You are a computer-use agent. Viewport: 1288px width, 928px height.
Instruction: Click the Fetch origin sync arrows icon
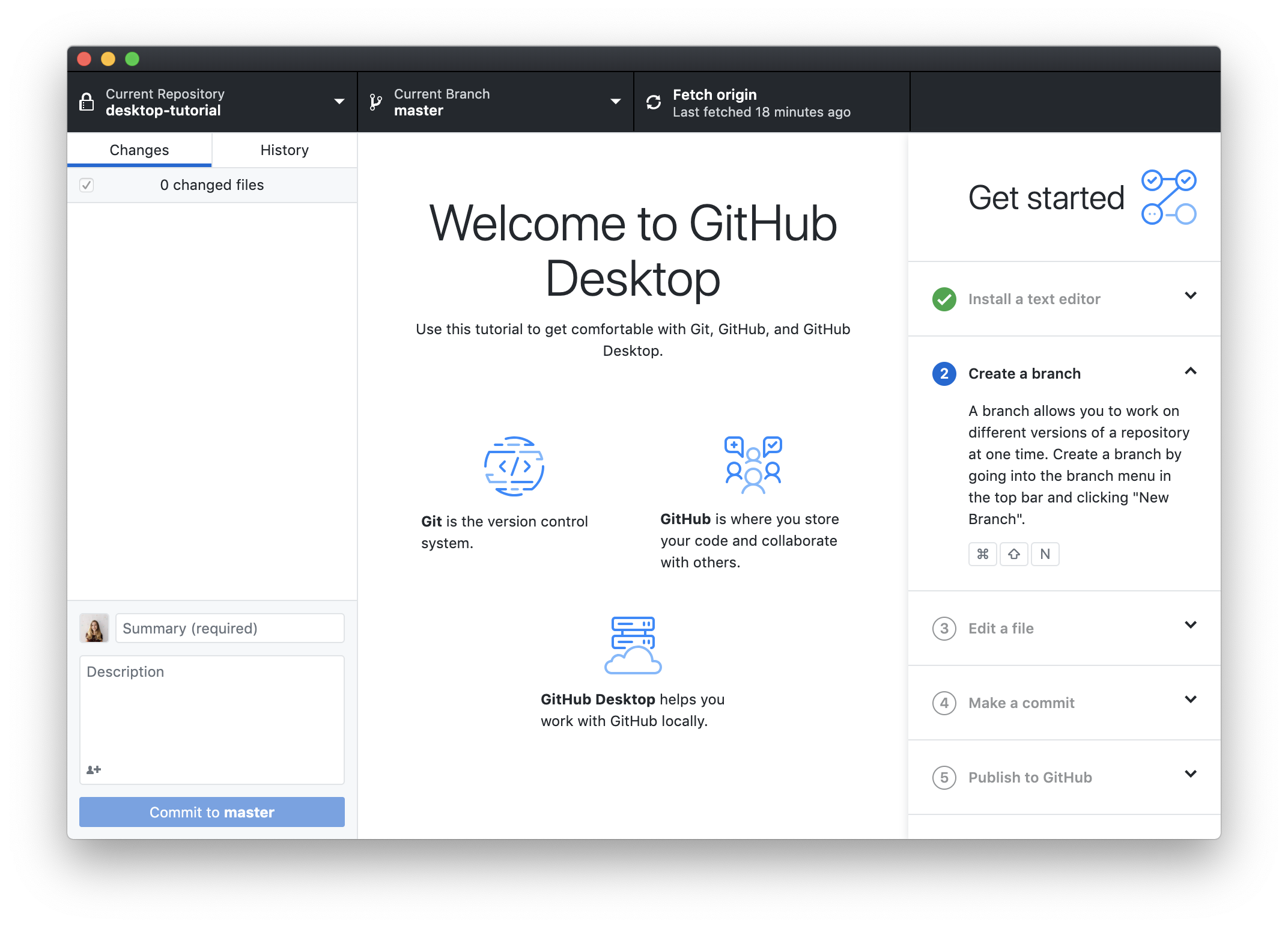(x=654, y=102)
